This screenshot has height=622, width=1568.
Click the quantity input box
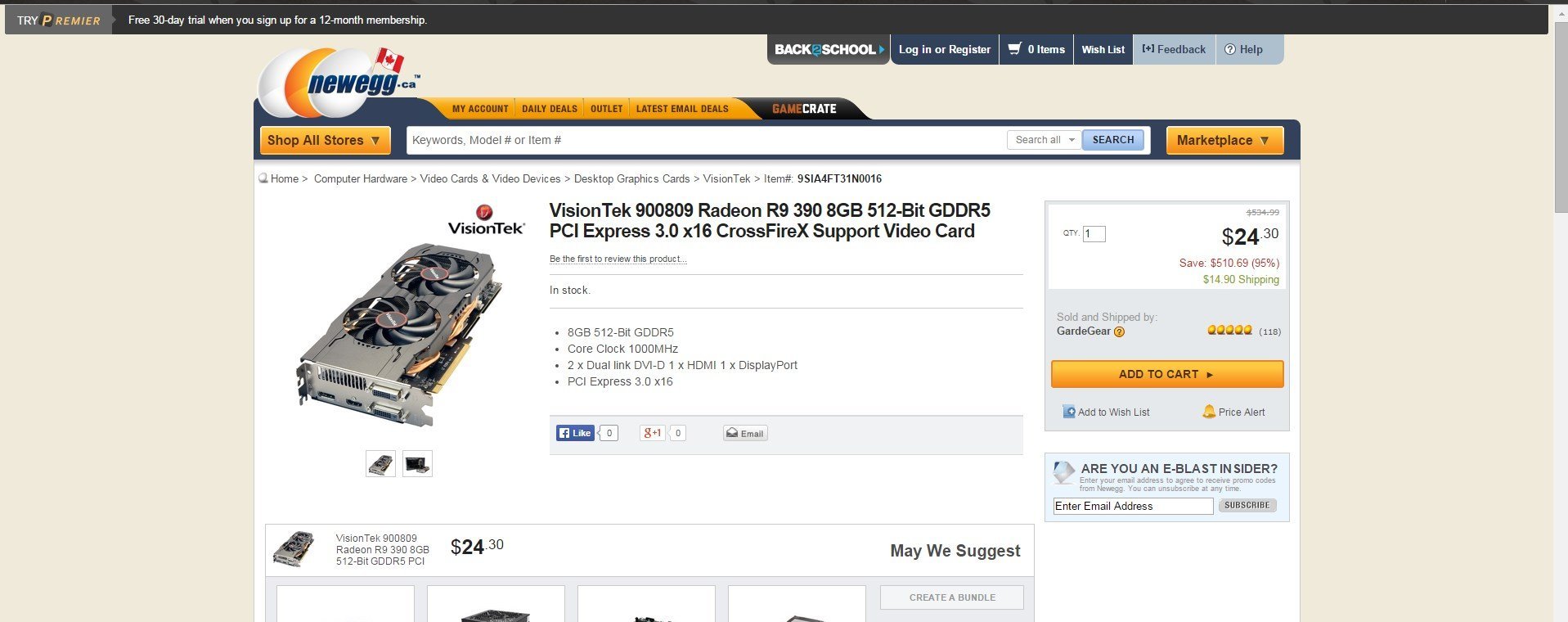click(1094, 234)
